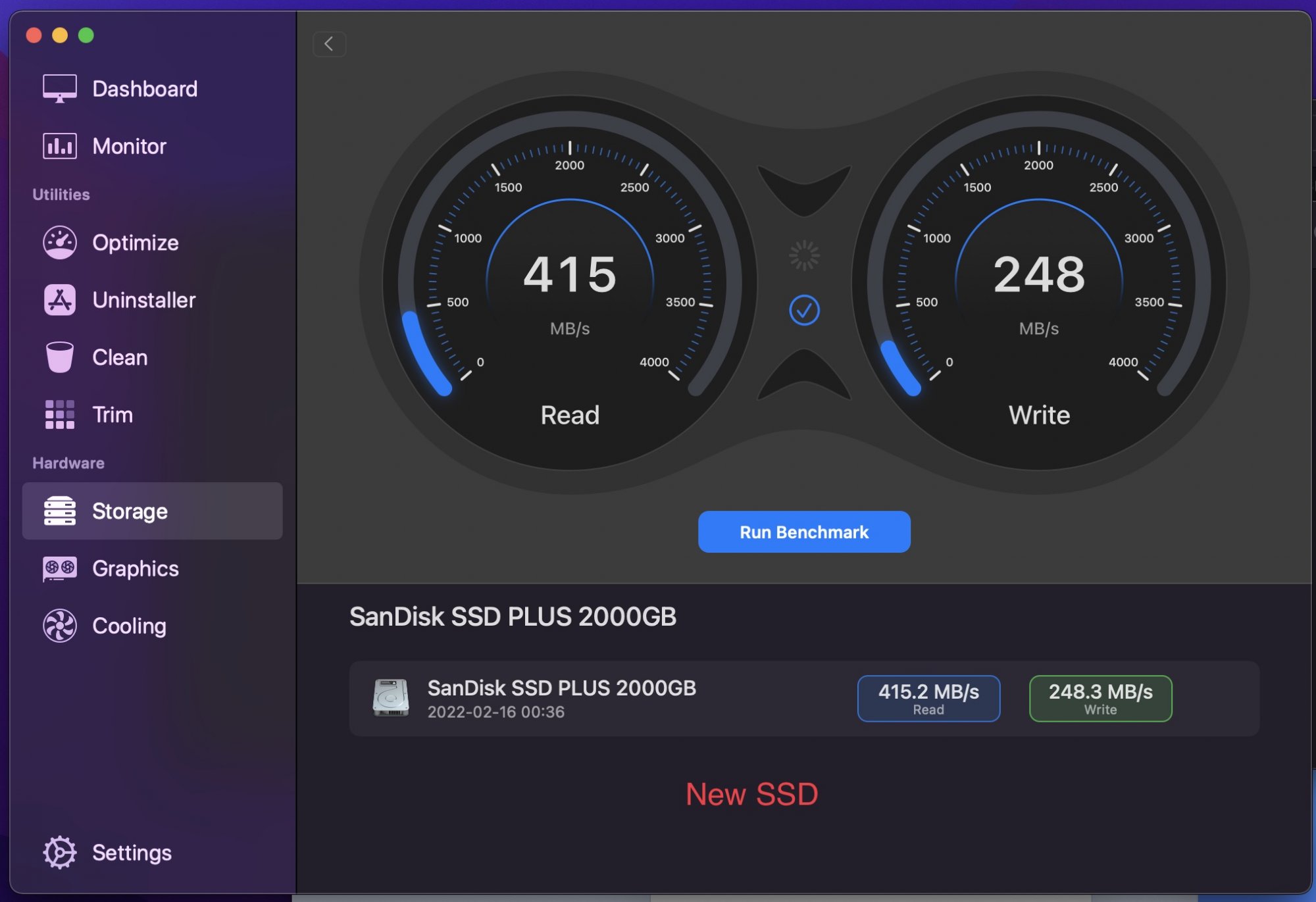
Task: Click the blue checkmark circle between gauges
Action: point(804,310)
